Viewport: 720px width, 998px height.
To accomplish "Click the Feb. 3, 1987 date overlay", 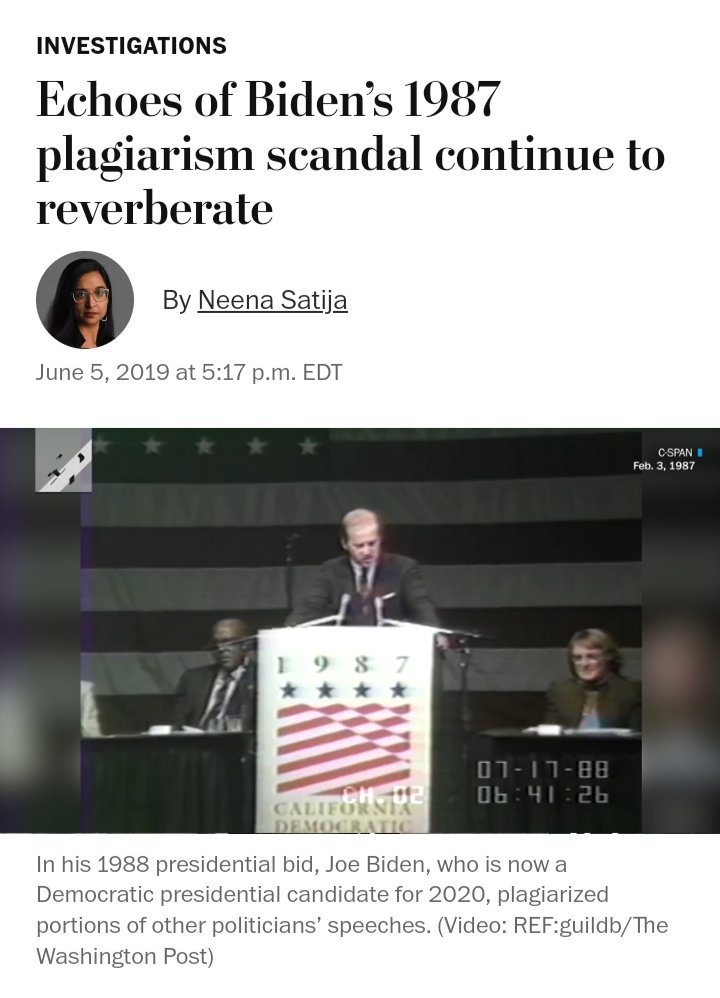I will [x=663, y=466].
